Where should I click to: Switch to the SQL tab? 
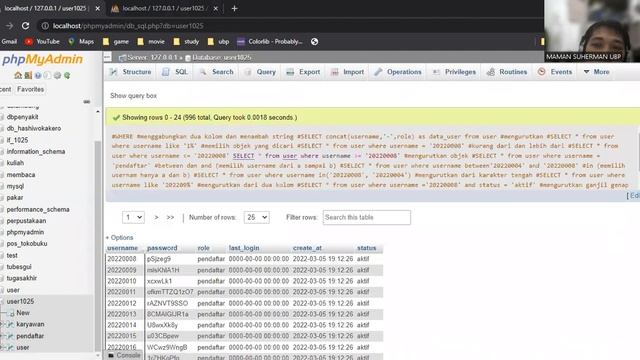175,72
